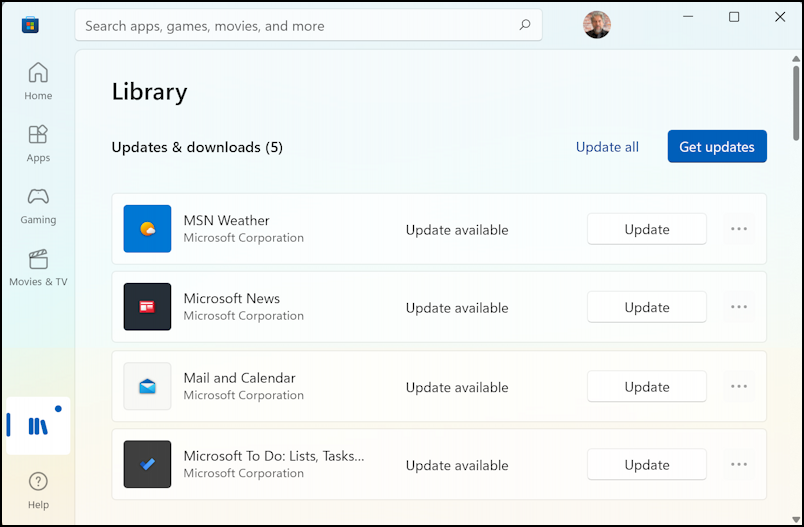Update the Mail and Calendar app
This screenshot has width=804, height=527.
647,386
